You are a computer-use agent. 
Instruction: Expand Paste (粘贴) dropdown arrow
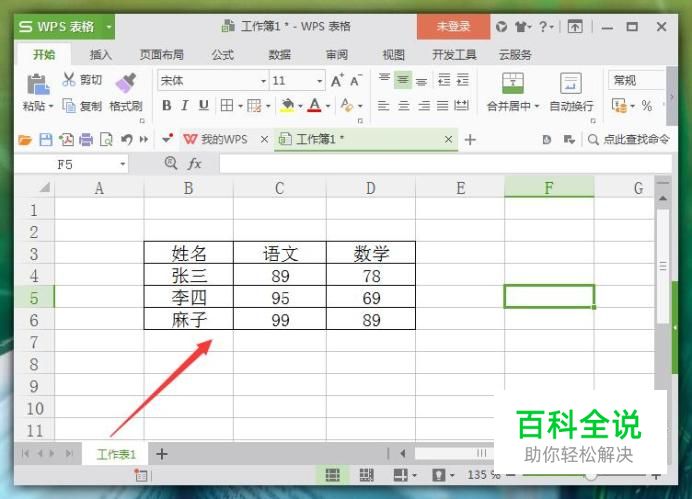pos(51,106)
